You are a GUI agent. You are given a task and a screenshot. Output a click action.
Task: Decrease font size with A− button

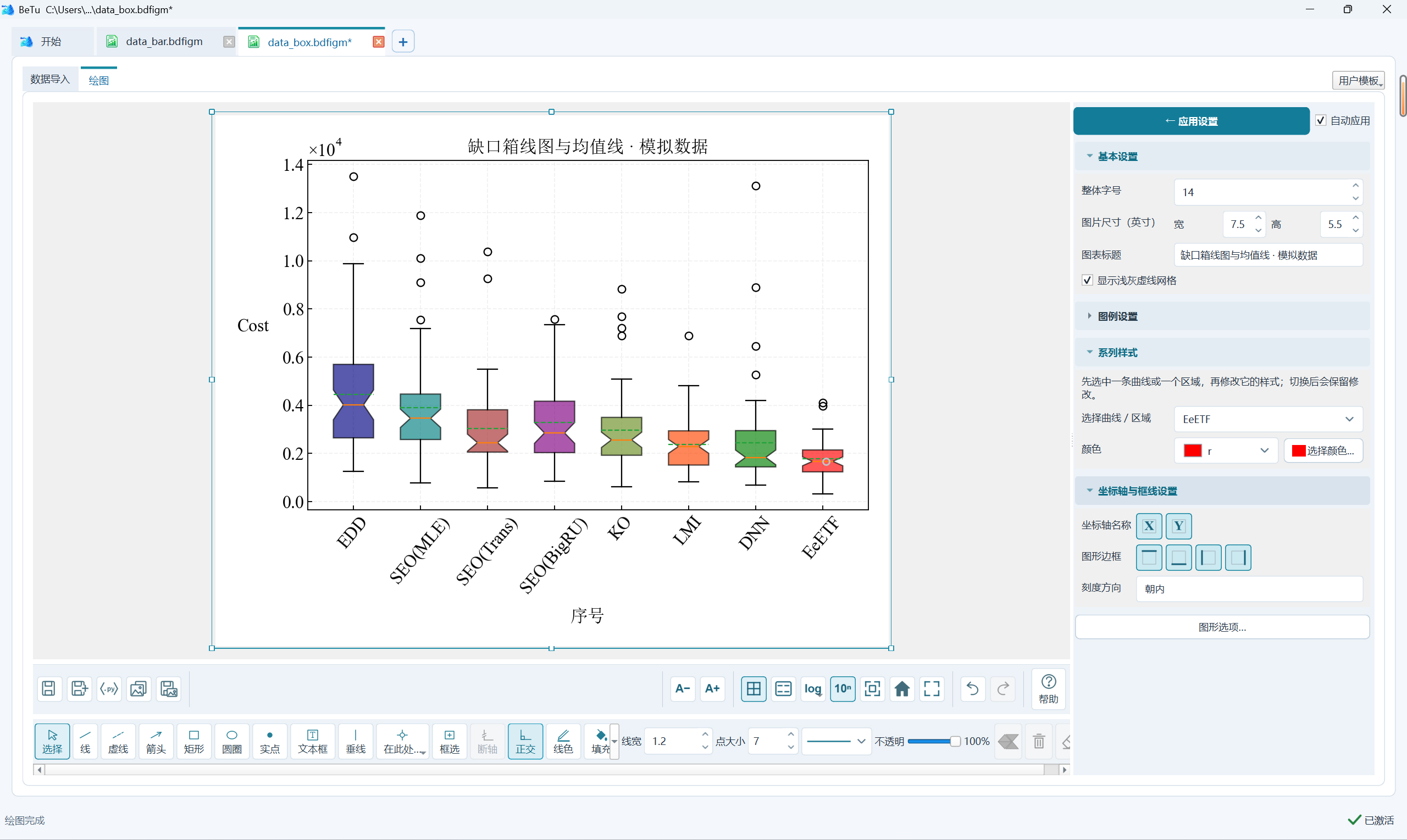(683, 688)
